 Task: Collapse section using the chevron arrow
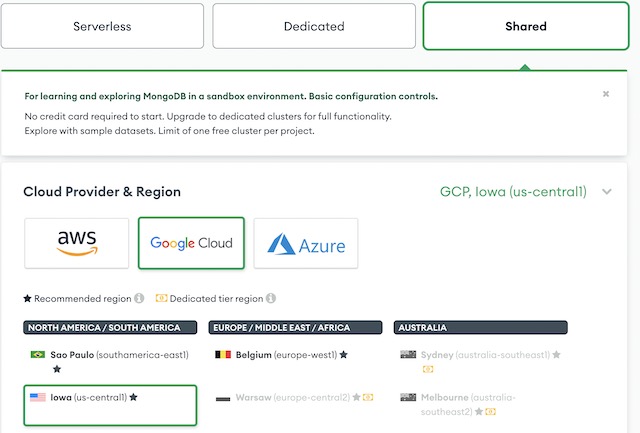607,192
